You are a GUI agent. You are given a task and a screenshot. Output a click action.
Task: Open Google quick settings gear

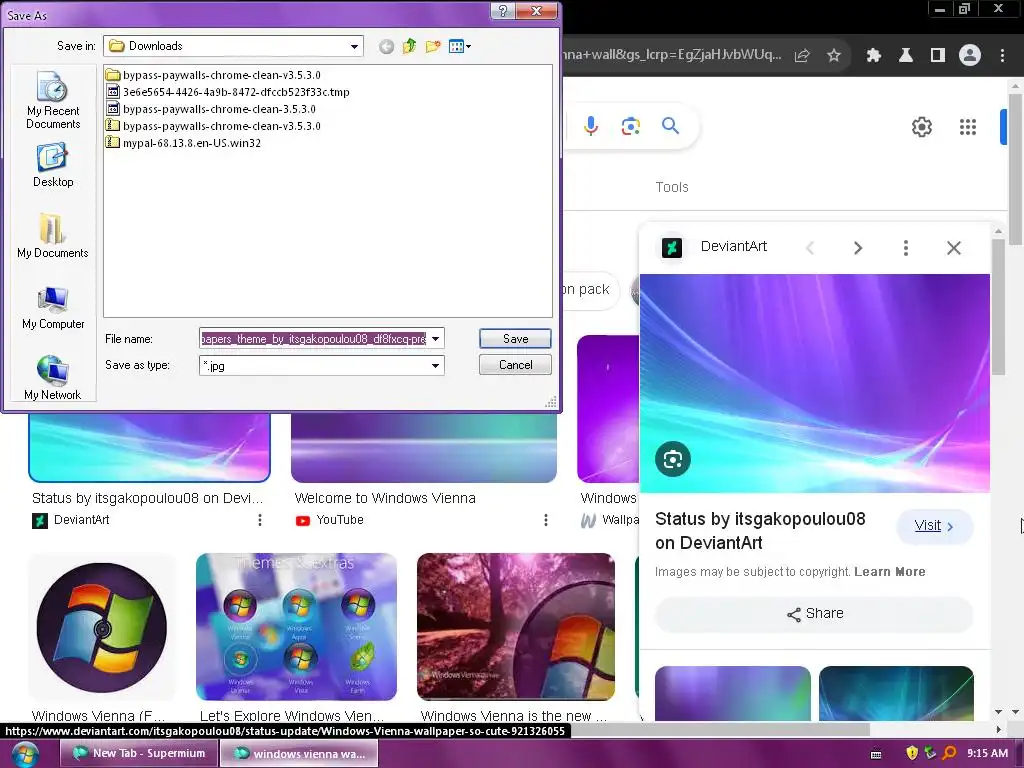[921, 127]
